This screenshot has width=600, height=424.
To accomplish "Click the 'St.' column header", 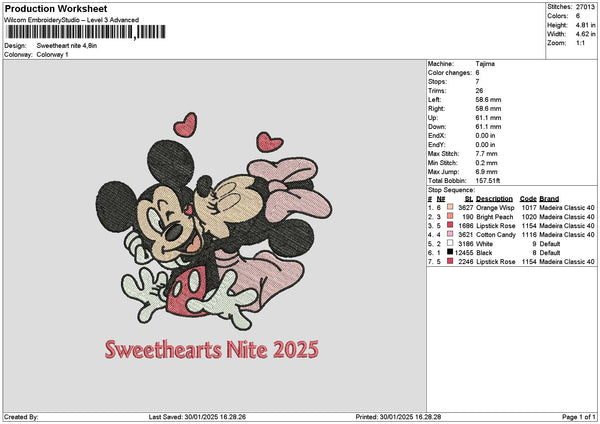I will 469,199.
